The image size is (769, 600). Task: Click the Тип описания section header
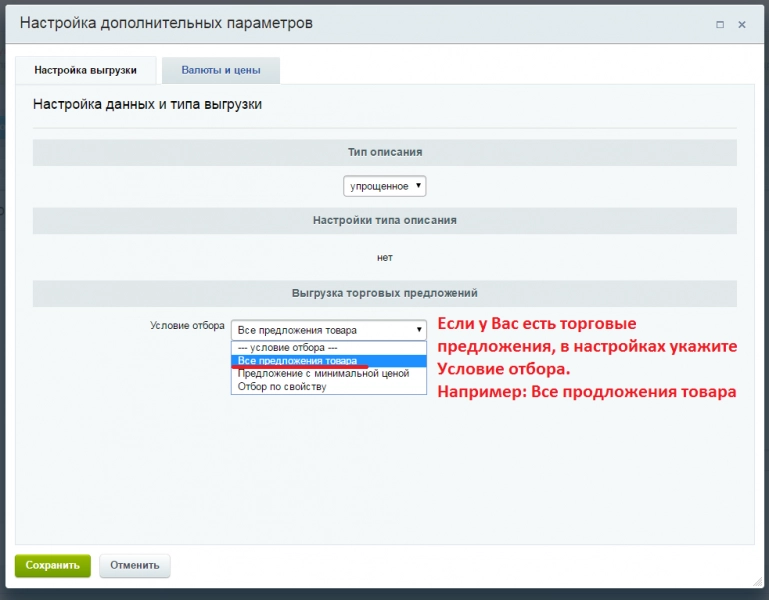(x=384, y=152)
